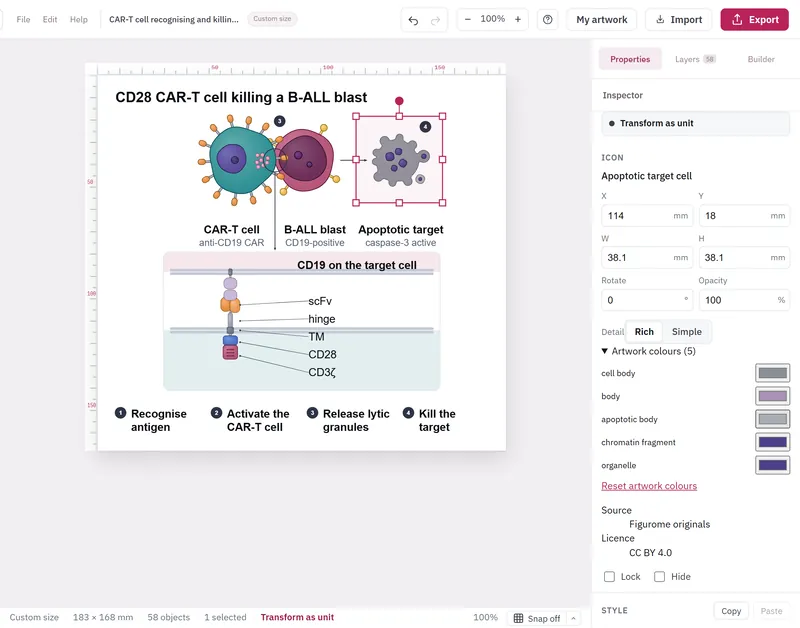Click the document title field
The image size is (800, 628).
[173, 19]
